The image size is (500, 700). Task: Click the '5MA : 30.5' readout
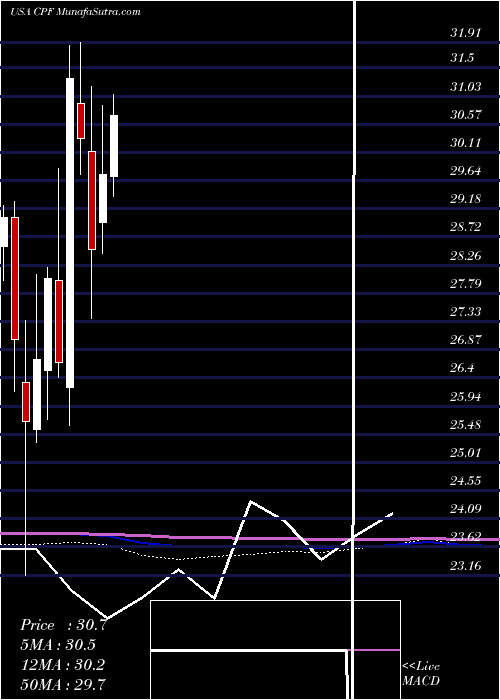click(58, 645)
